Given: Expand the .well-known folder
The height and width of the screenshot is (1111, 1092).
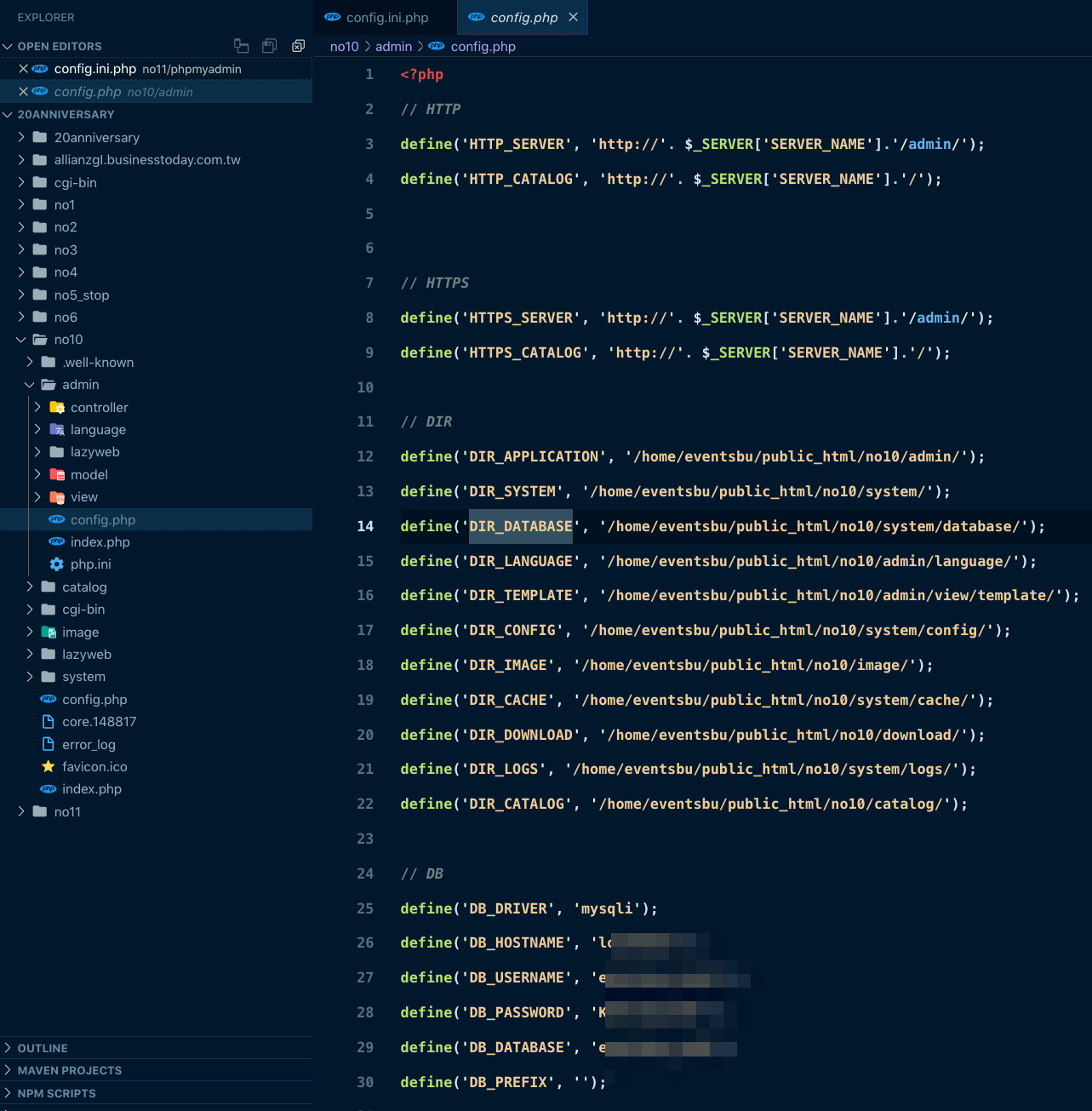Looking at the screenshot, I should click(x=30, y=362).
